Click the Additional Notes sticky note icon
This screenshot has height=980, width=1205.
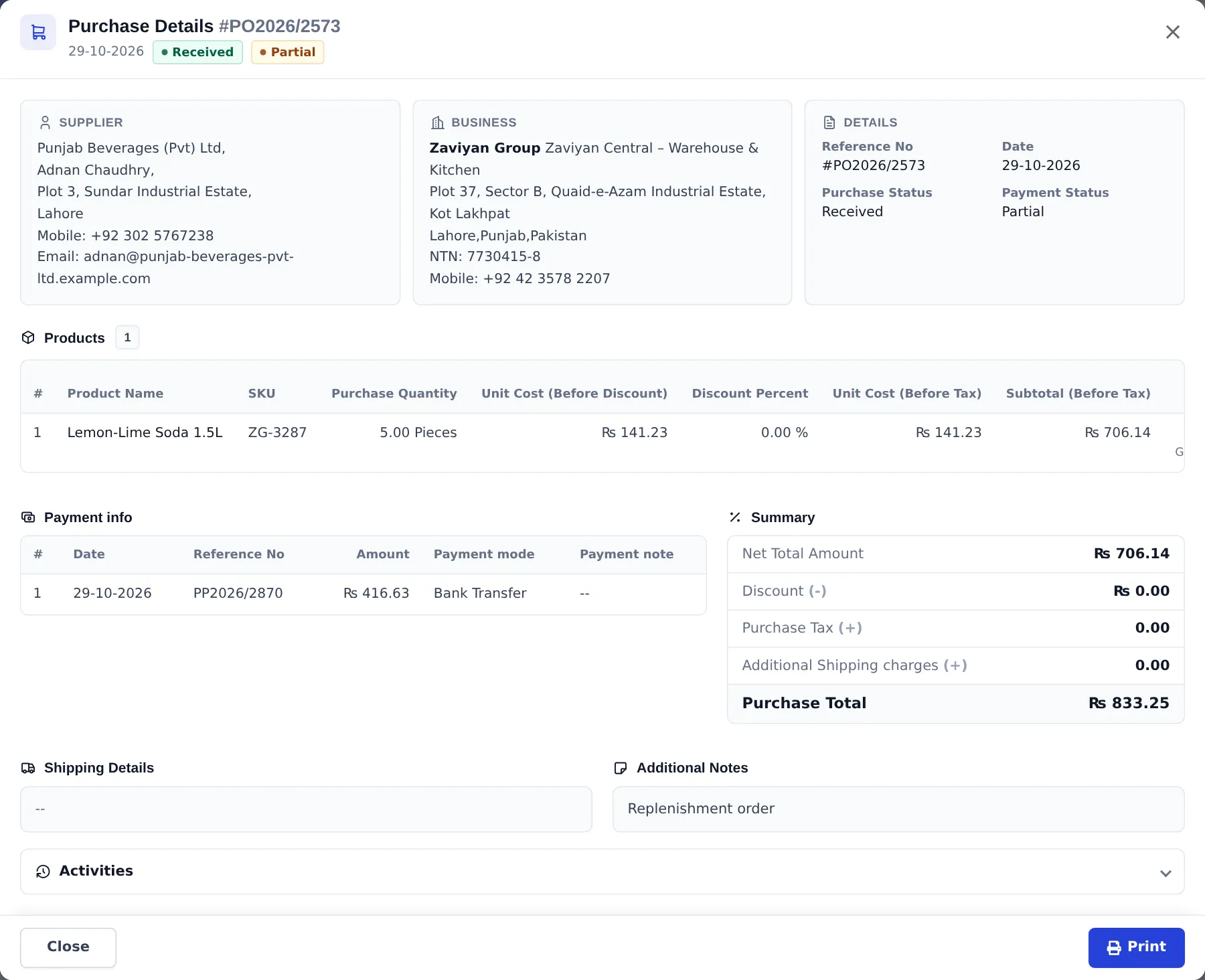(621, 768)
